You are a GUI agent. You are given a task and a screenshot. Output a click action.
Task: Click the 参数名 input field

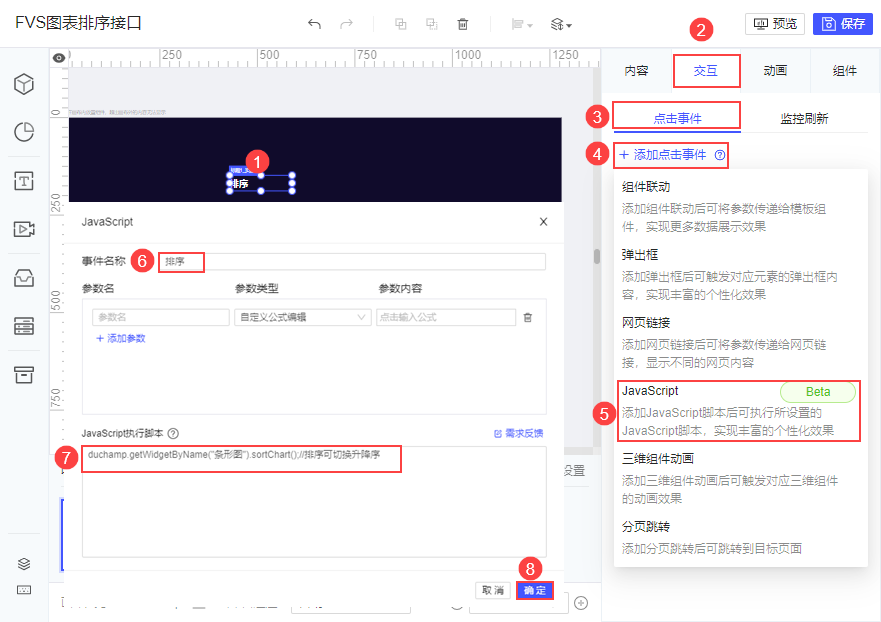coord(161,317)
